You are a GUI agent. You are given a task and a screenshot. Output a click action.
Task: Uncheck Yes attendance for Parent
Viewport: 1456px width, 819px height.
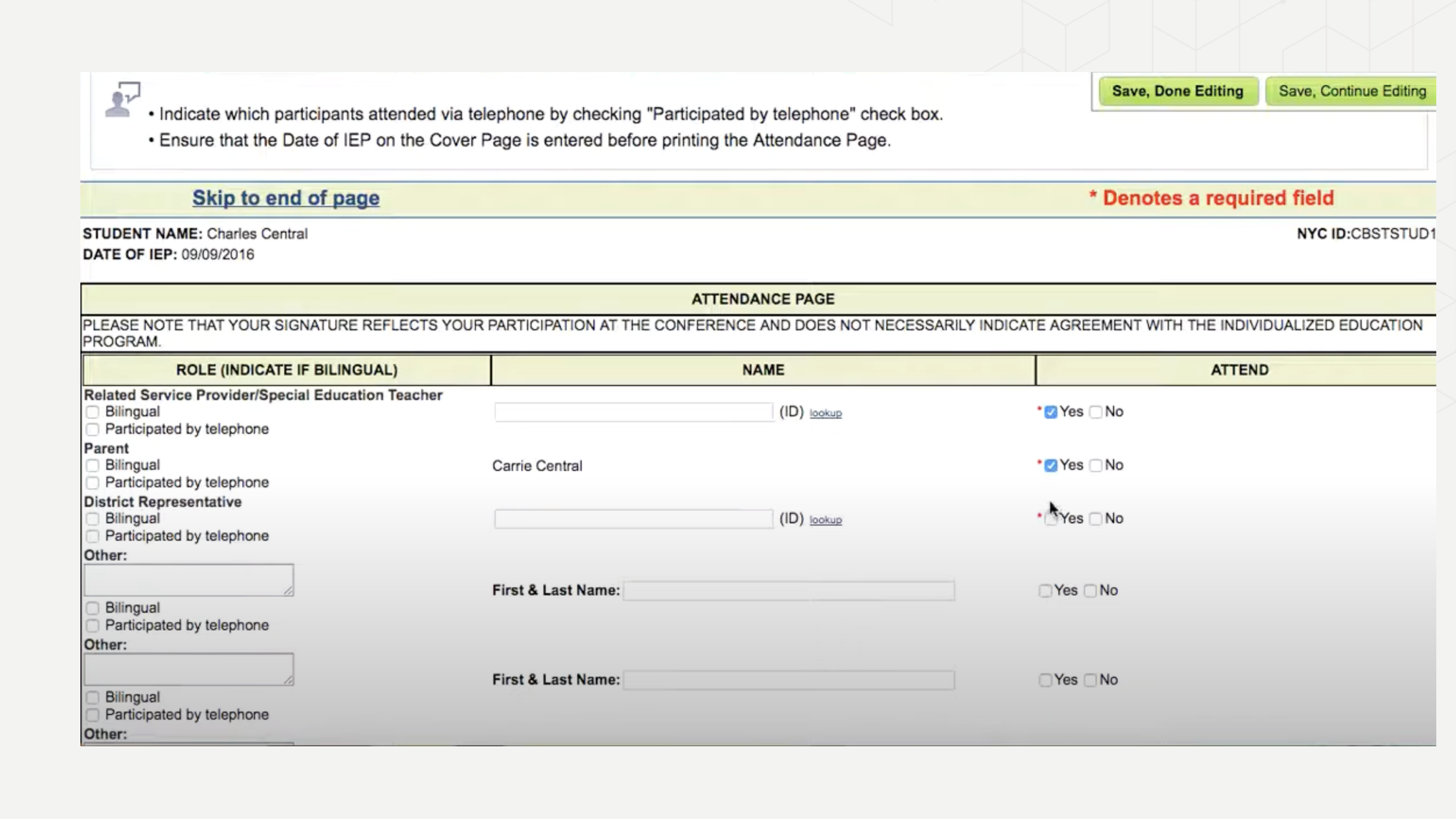click(1051, 465)
